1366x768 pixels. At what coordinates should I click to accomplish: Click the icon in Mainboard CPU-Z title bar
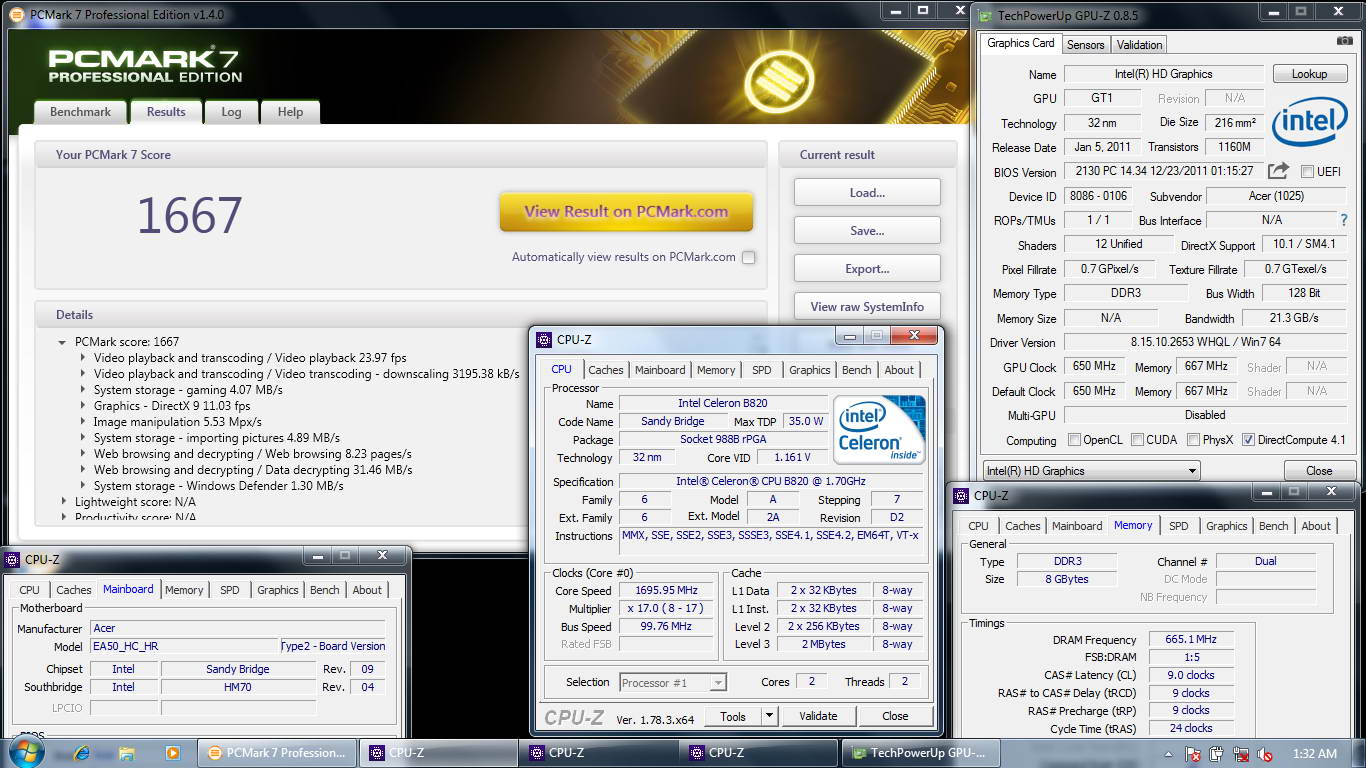pyautogui.click(x=13, y=560)
